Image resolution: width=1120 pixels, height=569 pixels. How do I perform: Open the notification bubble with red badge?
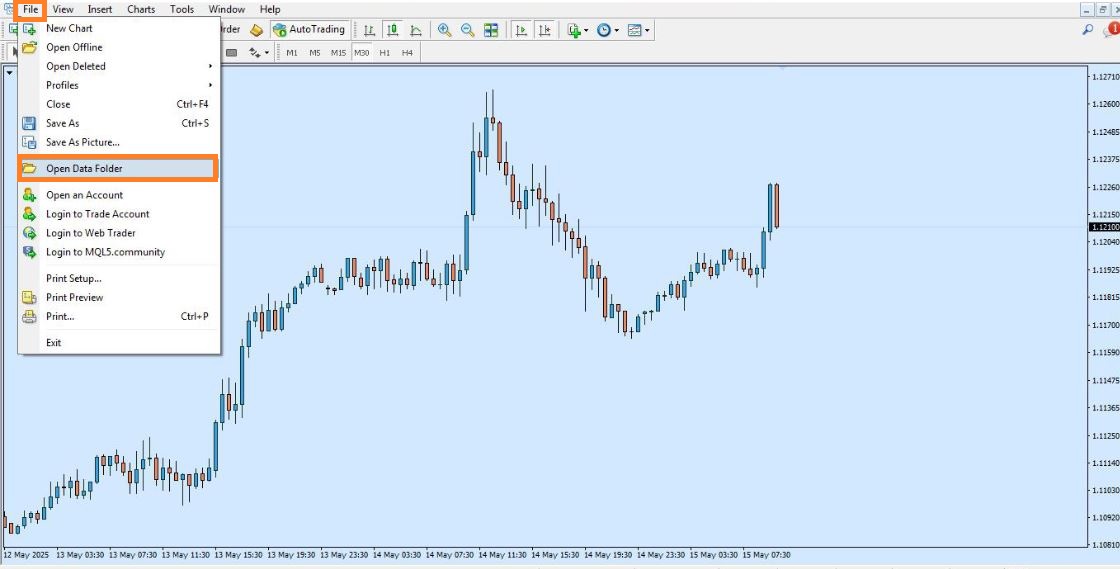coord(1109,30)
